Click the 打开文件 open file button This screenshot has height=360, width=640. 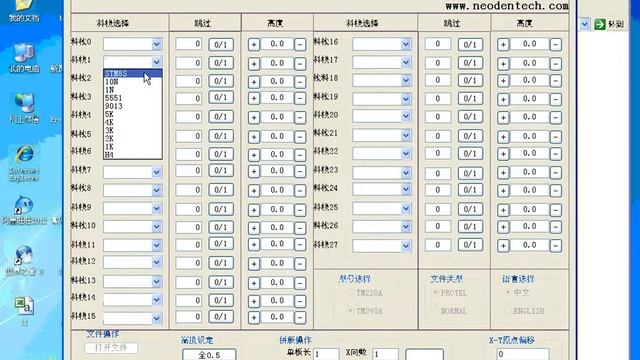(x=111, y=348)
